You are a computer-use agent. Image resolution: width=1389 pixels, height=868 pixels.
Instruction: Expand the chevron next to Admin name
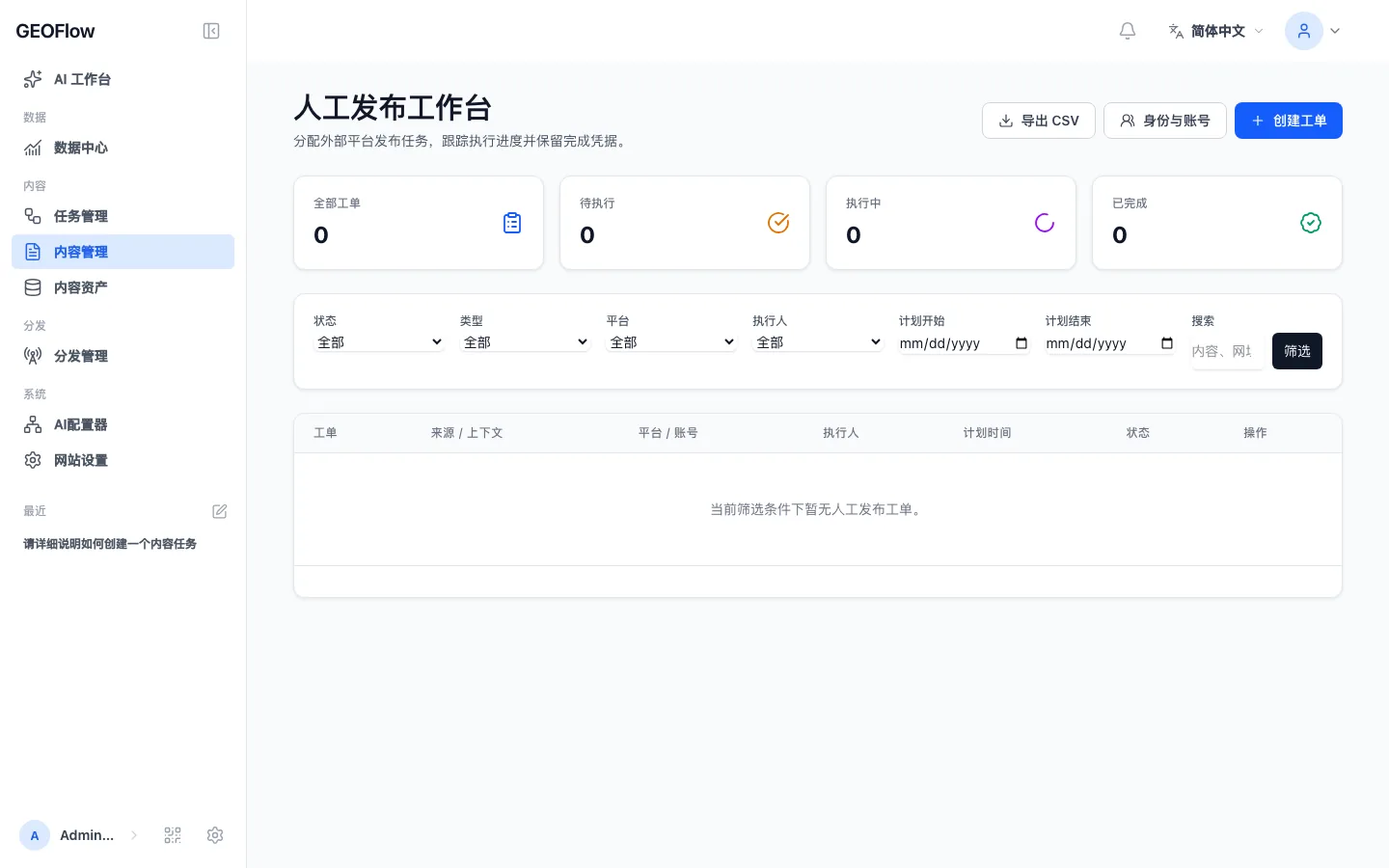(134, 835)
